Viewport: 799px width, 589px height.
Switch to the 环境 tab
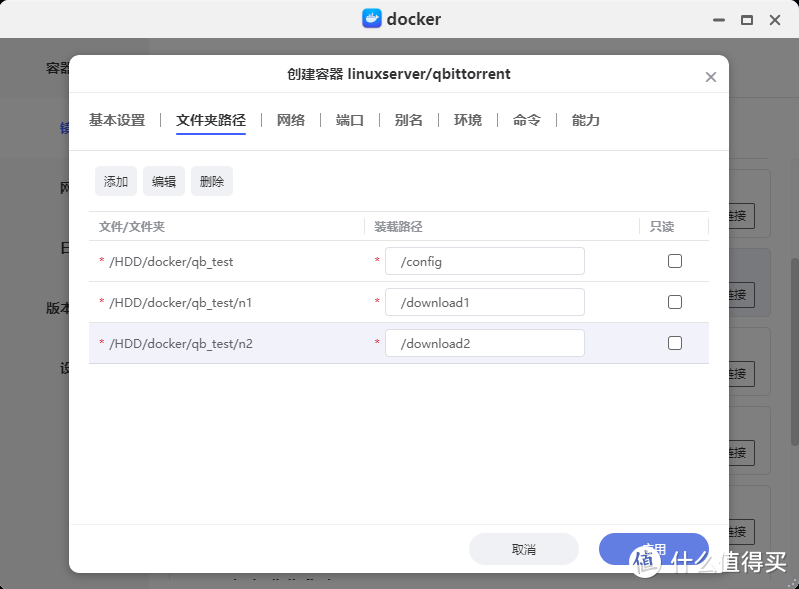tap(468, 120)
